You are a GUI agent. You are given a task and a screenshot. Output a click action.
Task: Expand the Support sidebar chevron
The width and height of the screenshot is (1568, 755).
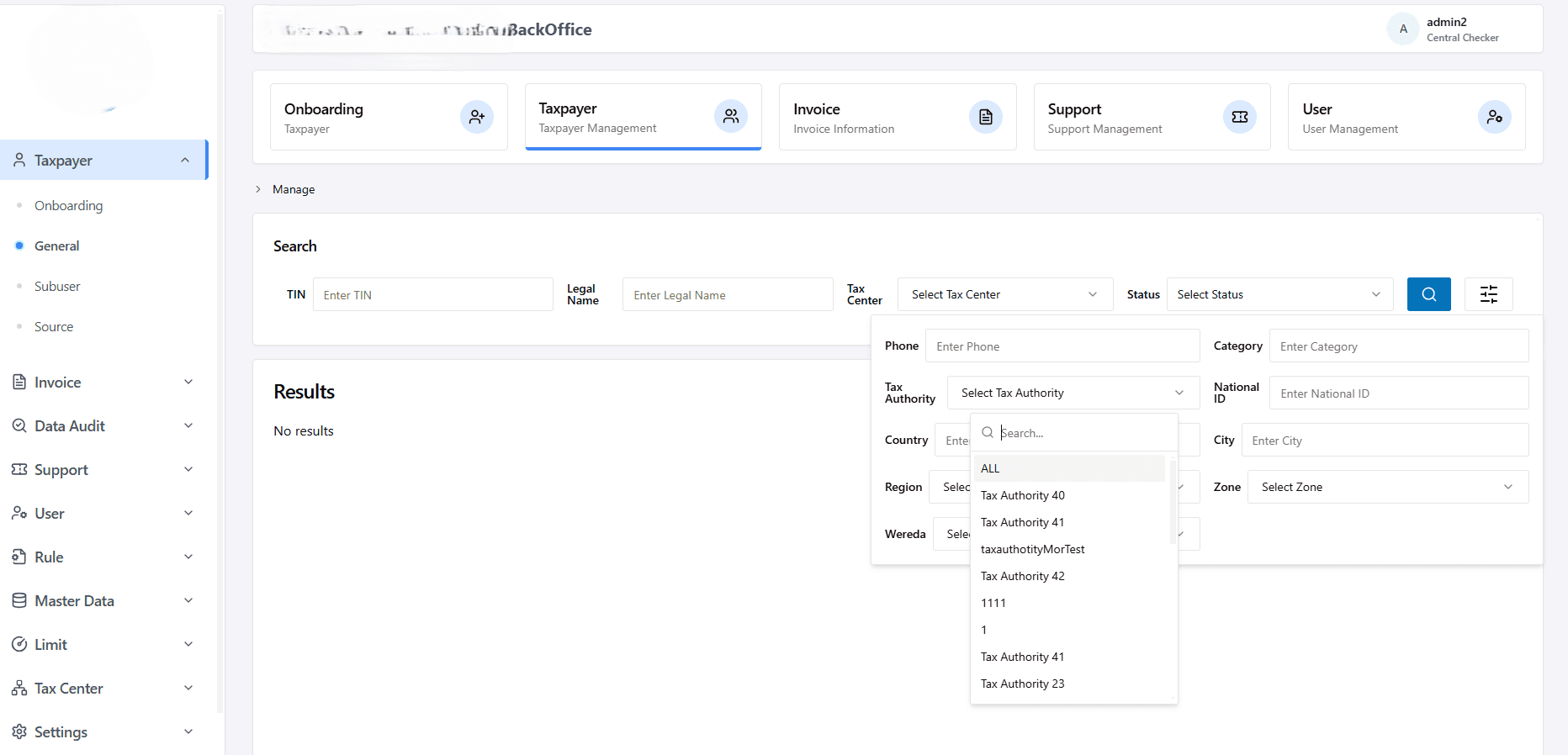coord(188,469)
